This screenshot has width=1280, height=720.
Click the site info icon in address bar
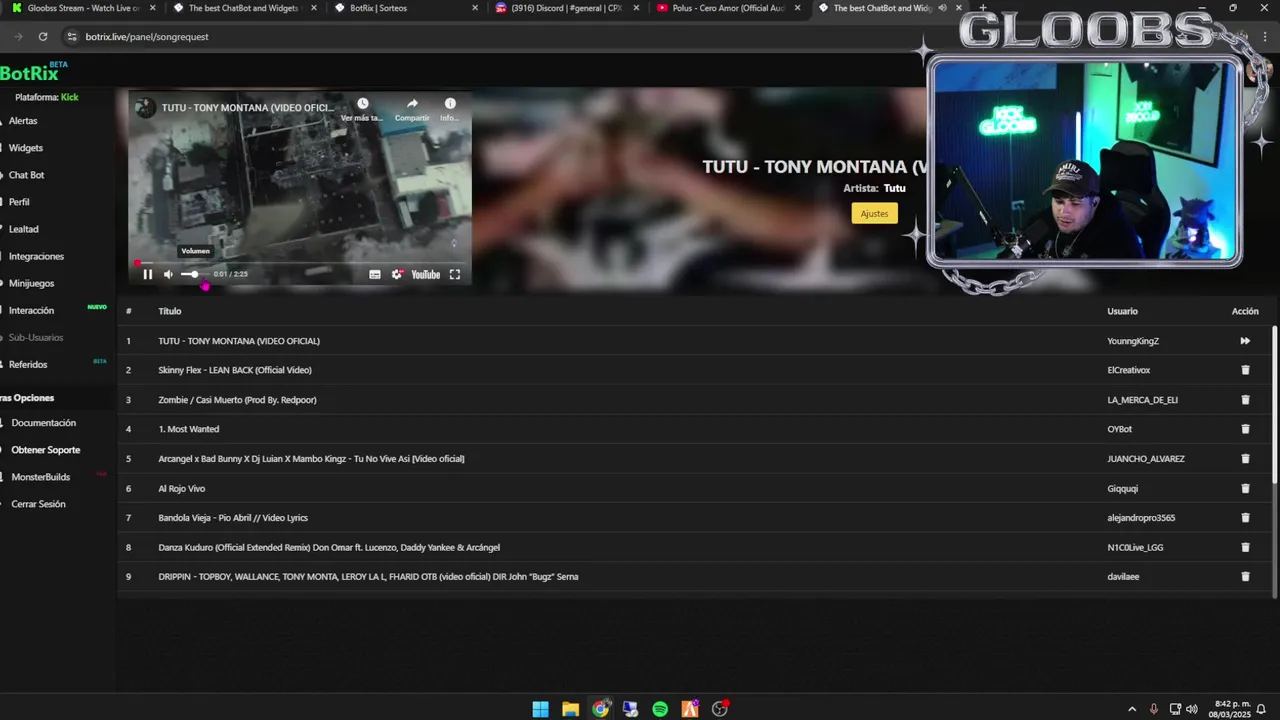[71, 36]
